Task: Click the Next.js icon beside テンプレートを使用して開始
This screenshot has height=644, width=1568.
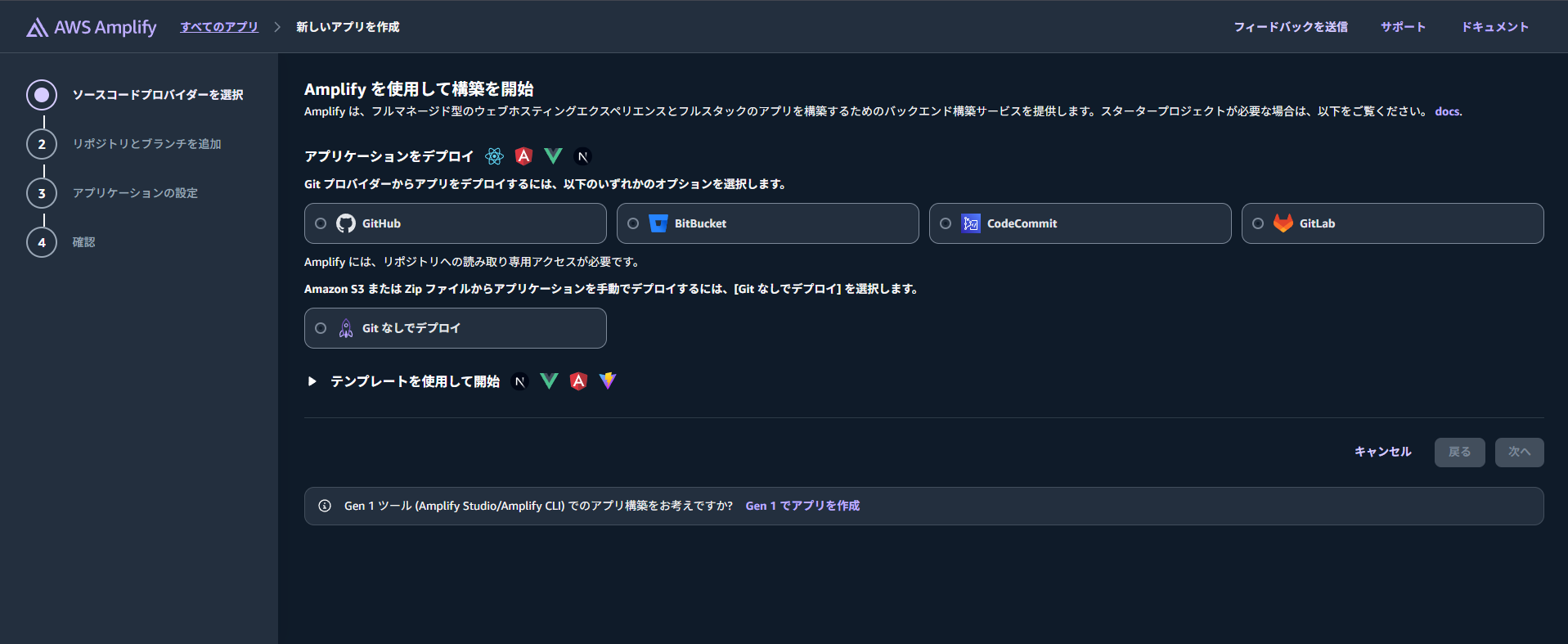Action: (x=519, y=381)
